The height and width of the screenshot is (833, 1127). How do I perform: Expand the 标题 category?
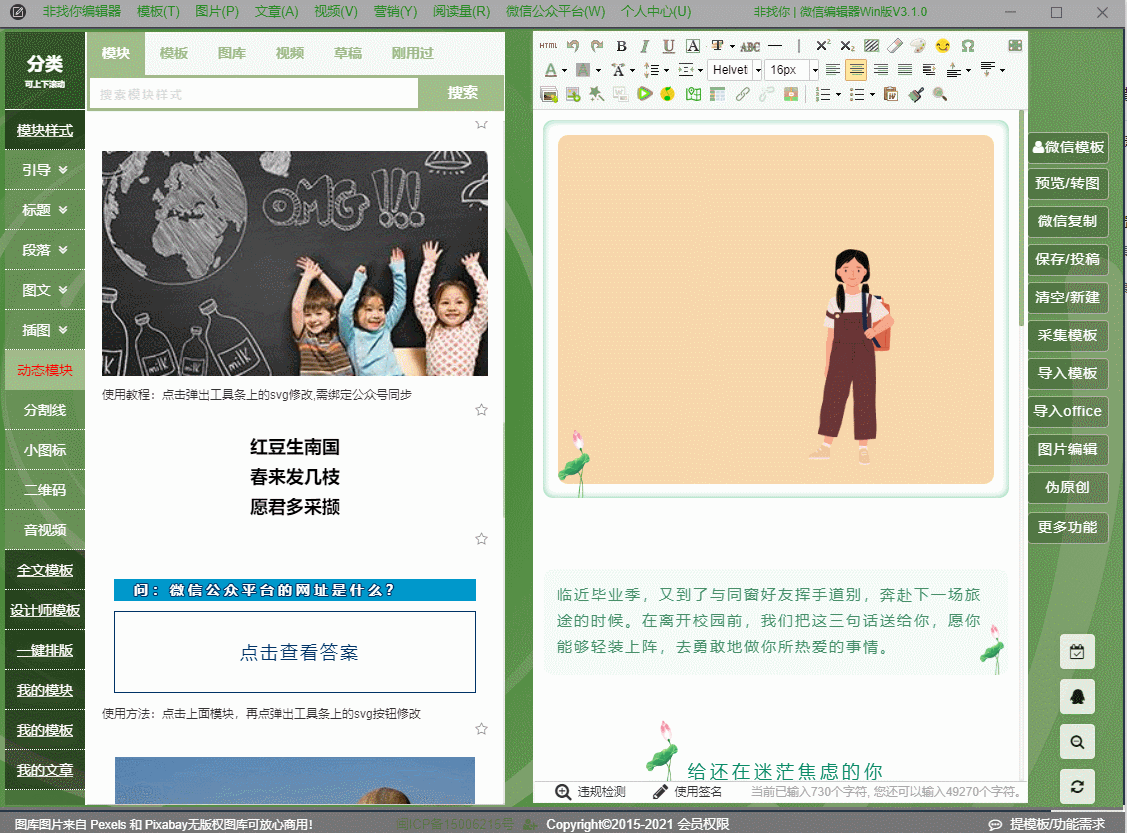coord(45,210)
